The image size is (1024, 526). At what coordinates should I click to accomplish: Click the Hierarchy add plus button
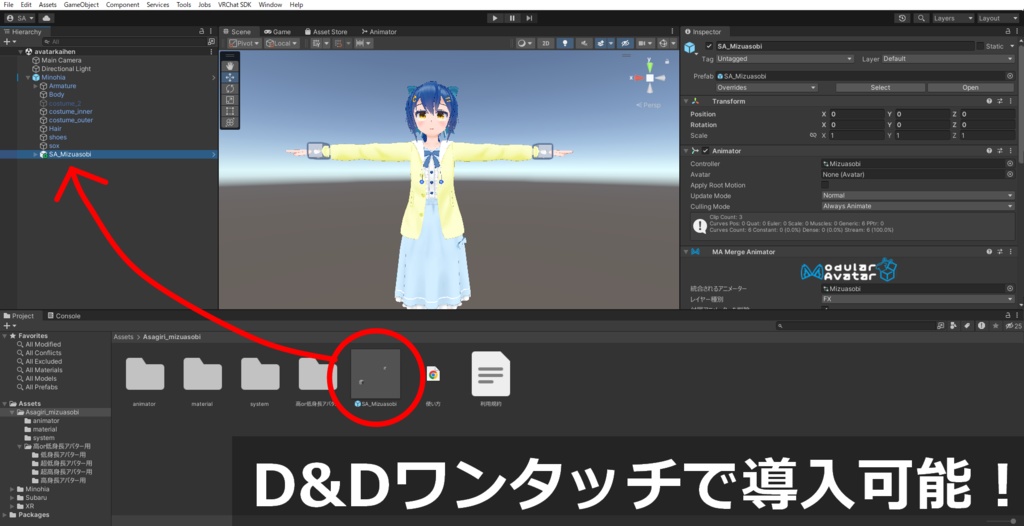(8, 42)
